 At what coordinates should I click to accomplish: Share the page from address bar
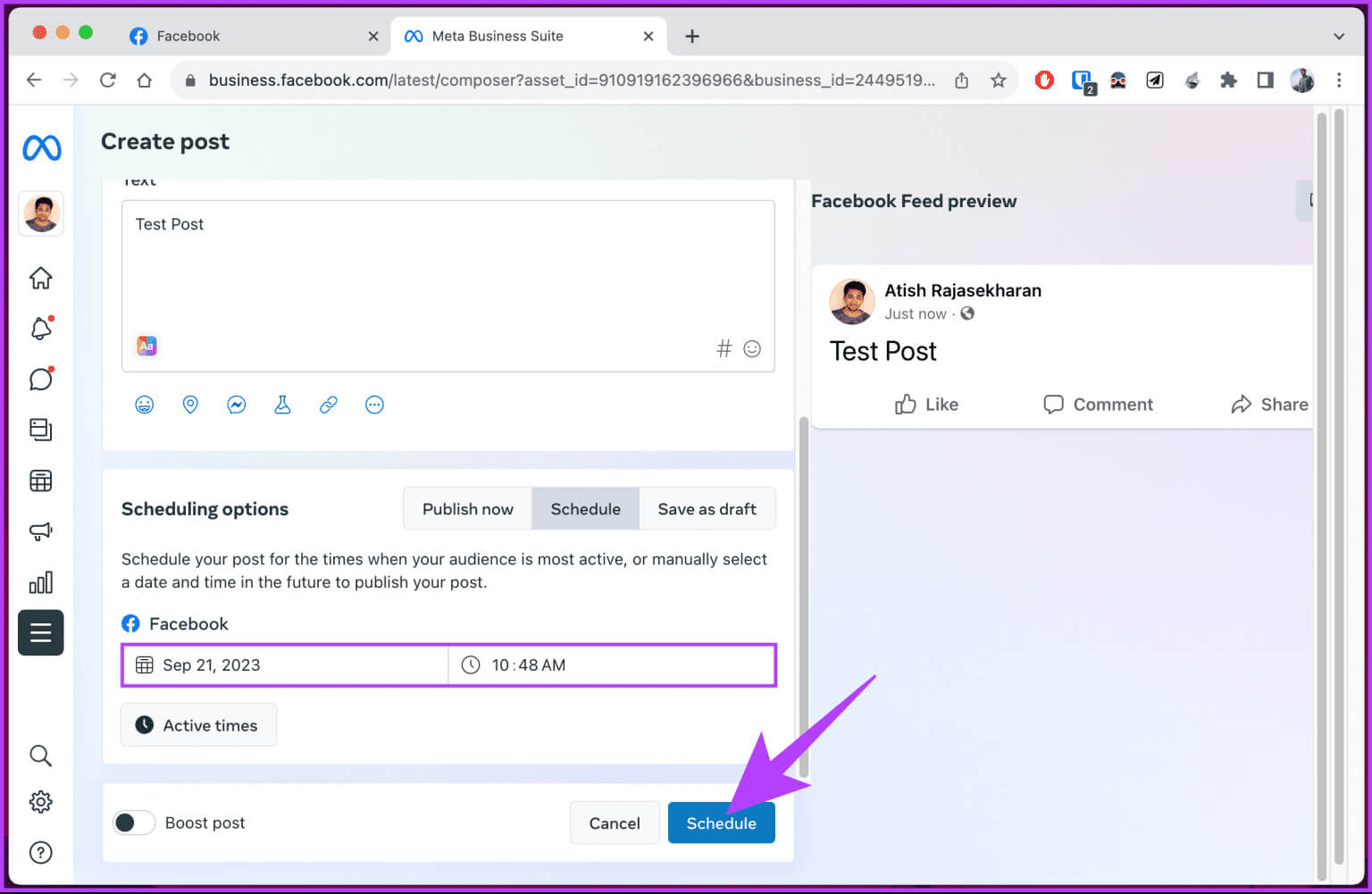[x=962, y=80]
